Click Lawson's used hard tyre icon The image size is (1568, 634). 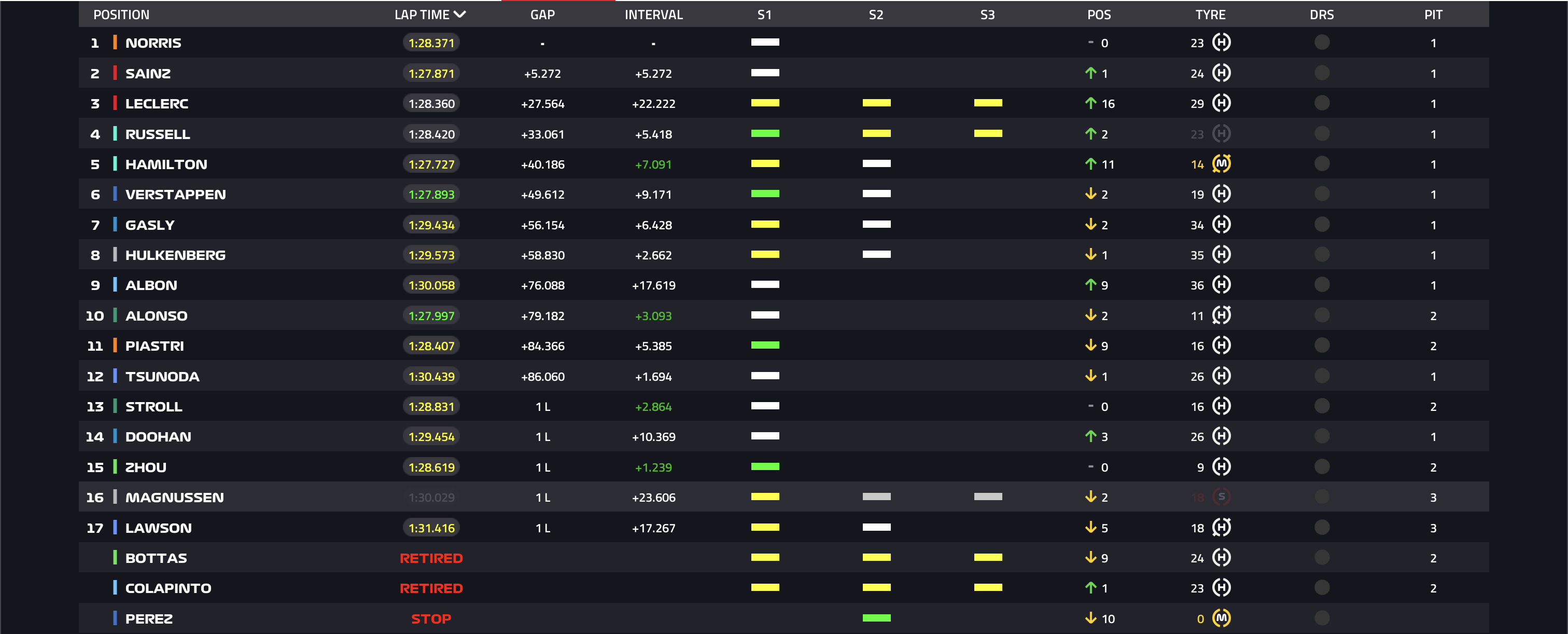(1221, 528)
